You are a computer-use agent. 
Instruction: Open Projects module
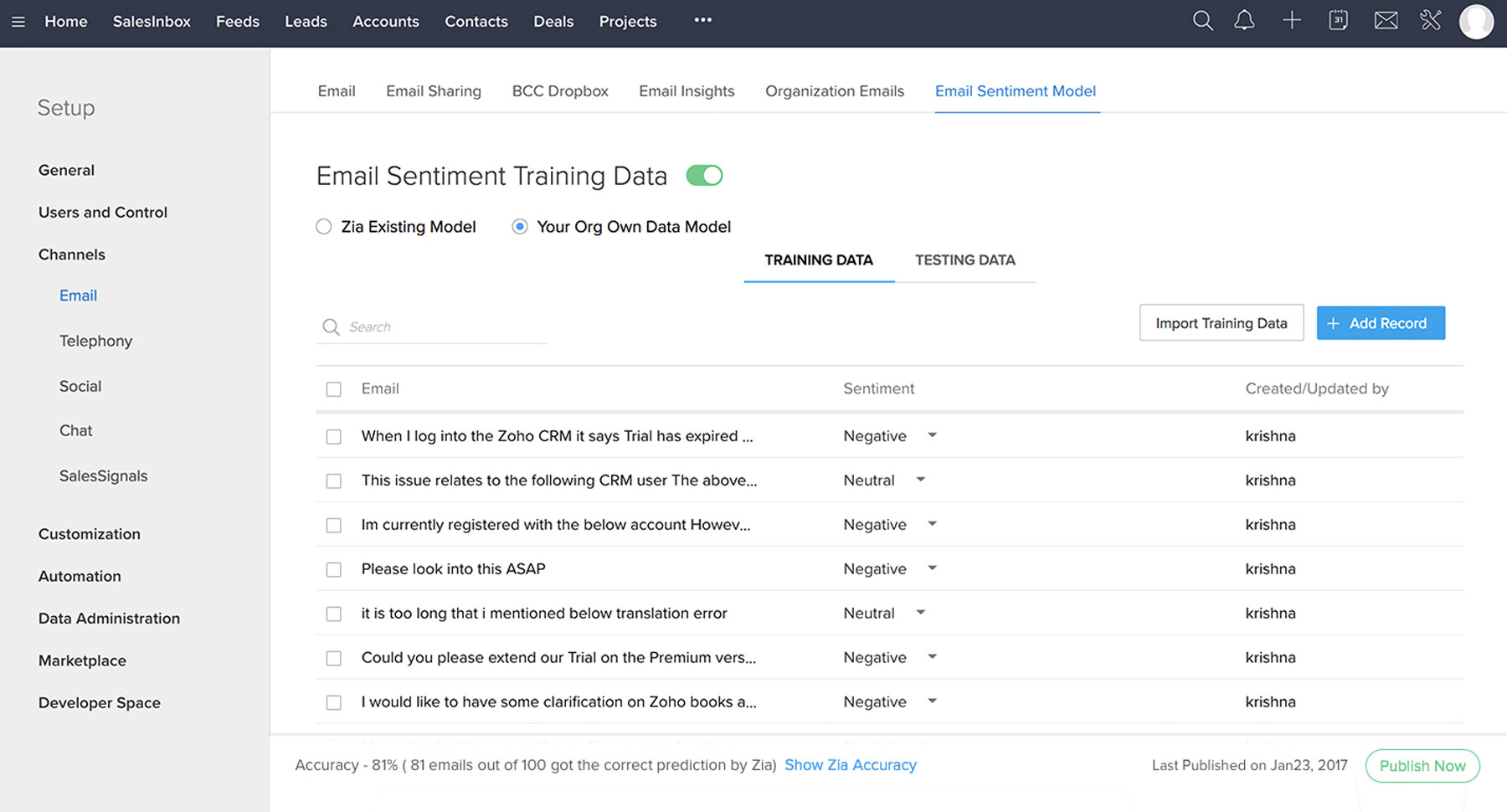[x=628, y=22]
